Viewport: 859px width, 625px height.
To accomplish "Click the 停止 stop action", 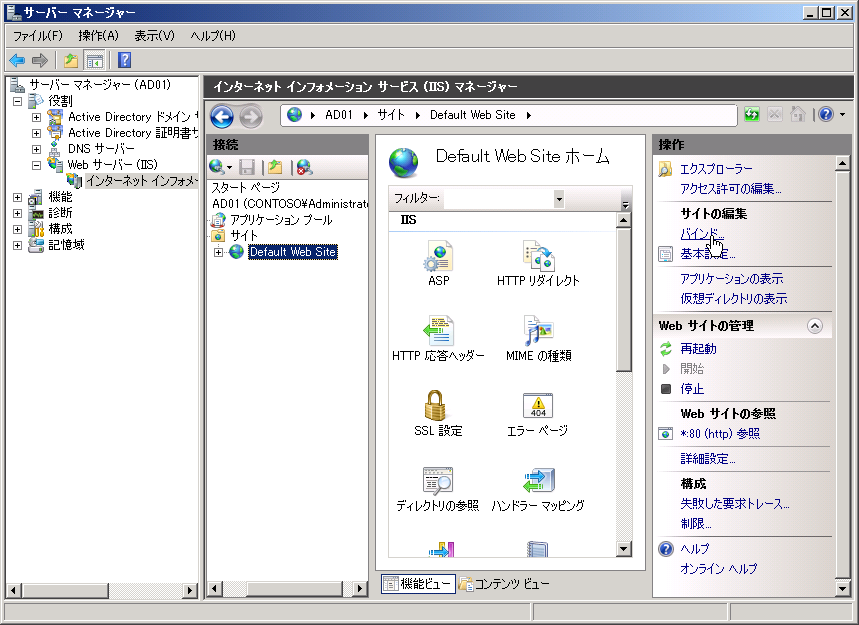I will click(692, 389).
